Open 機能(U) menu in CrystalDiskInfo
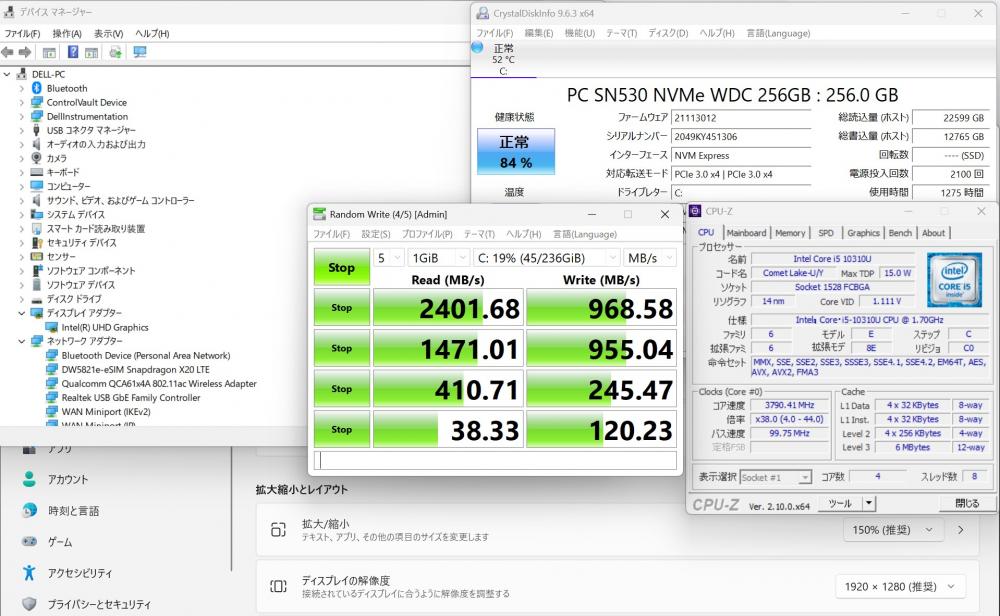This screenshot has height=616, width=1000. [x=580, y=33]
